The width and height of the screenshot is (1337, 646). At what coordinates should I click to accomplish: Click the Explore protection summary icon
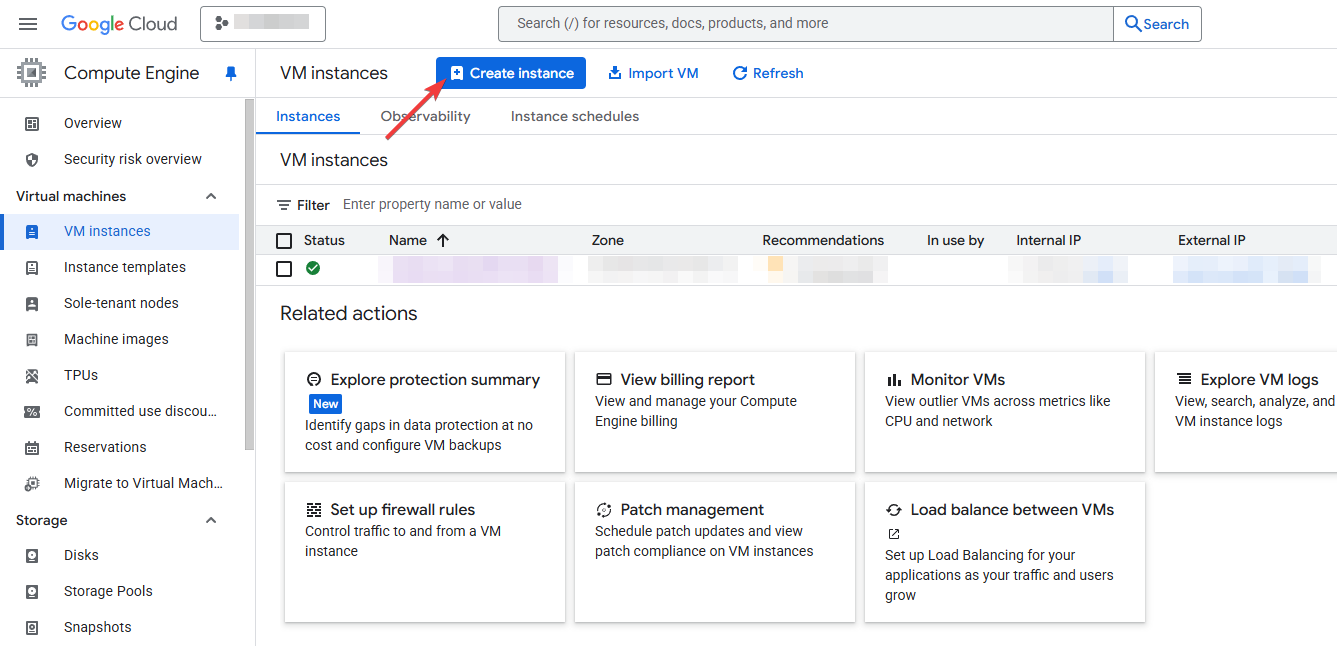click(x=314, y=380)
